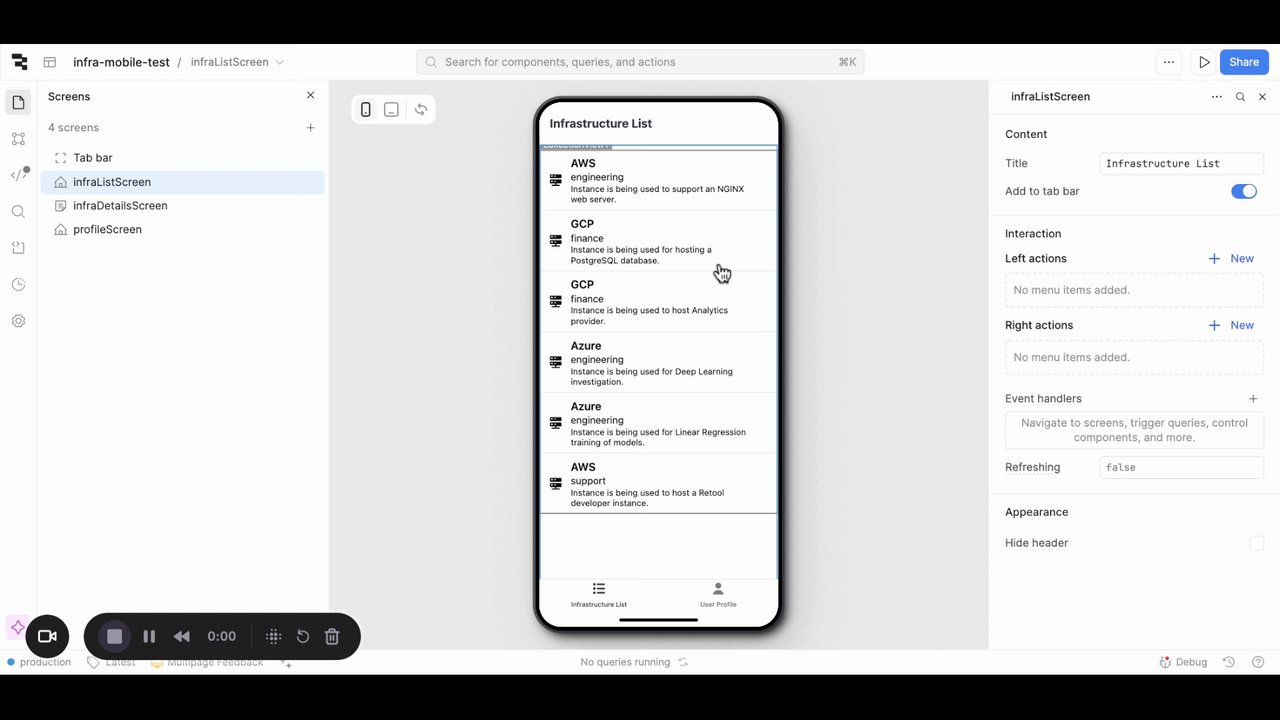Click the query refresh icon in status bar
1280x720 pixels.
click(684, 662)
